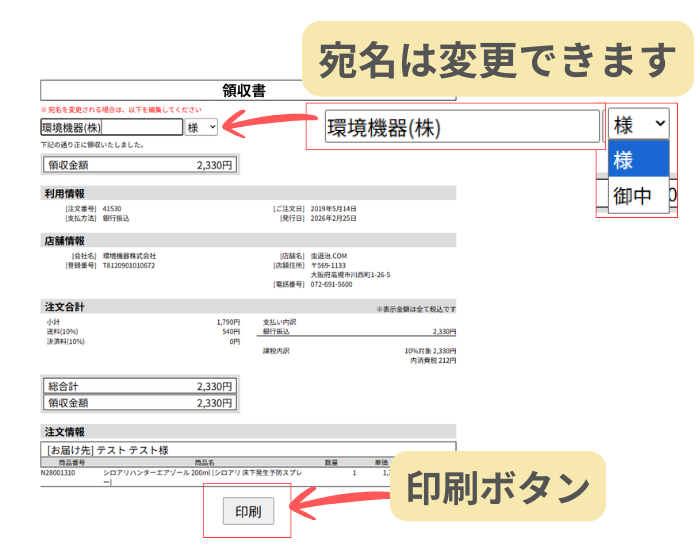Click the order date 2019年5月14日
Viewport: 700px width, 560px height.
[x=333, y=209]
